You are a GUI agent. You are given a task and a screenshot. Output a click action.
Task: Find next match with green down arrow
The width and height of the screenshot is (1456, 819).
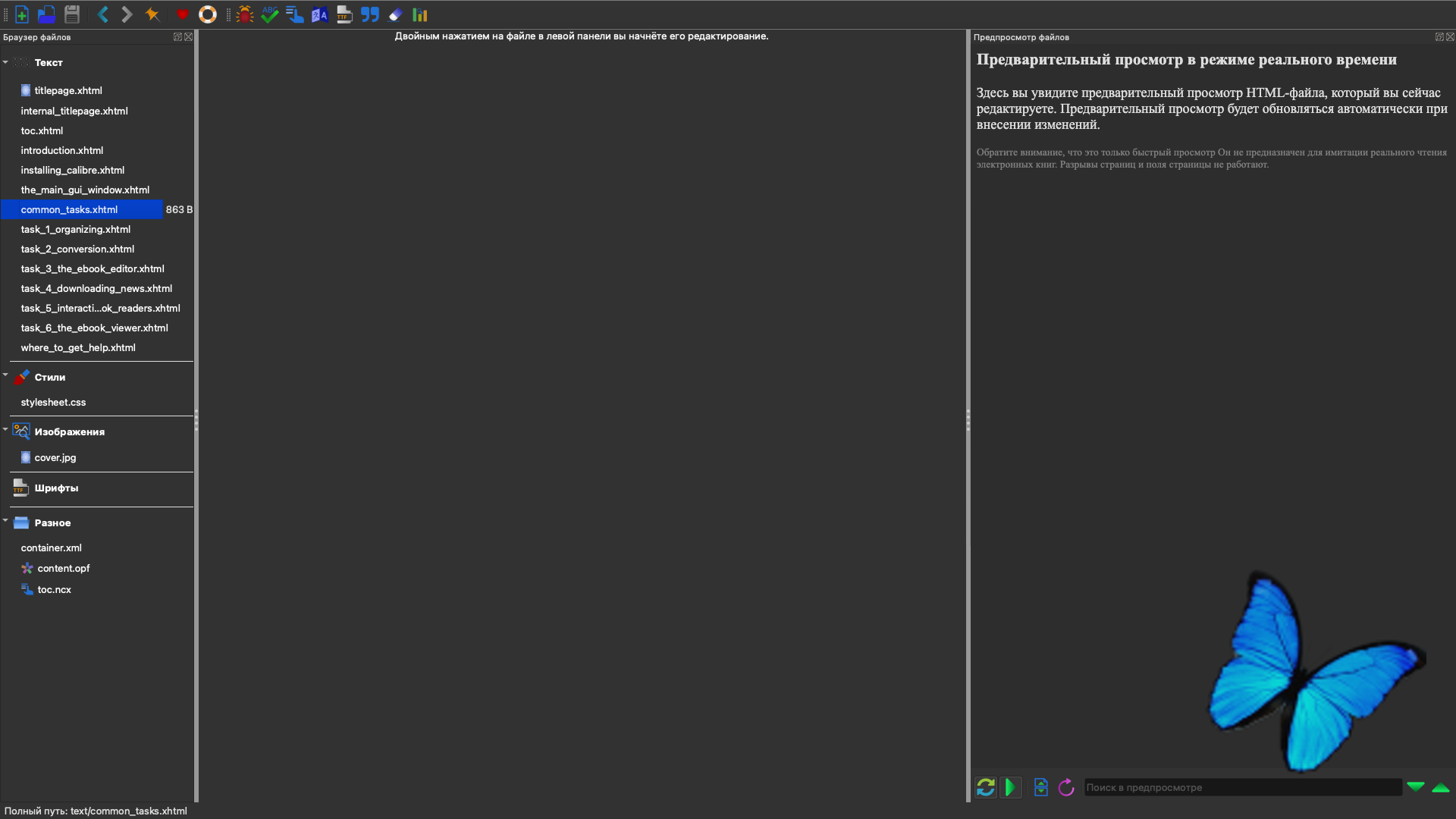(1415, 786)
